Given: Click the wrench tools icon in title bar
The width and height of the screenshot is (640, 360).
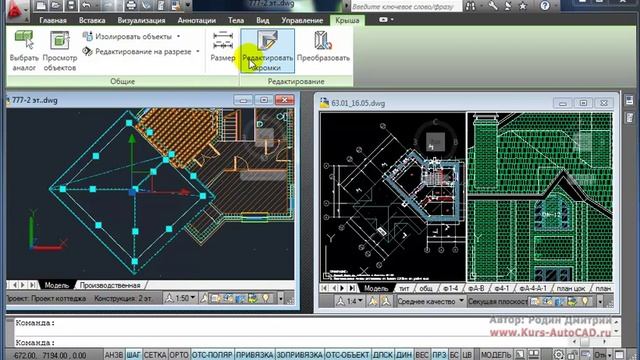Looking at the screenshot, I should coord(493,6).
